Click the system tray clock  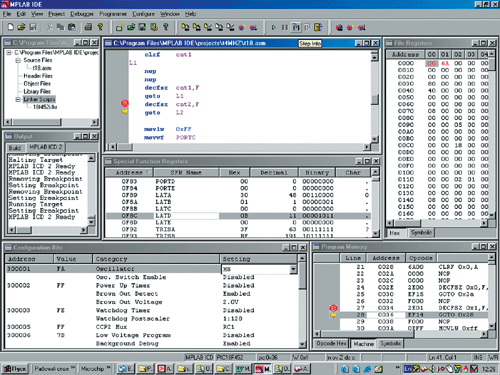488,369
